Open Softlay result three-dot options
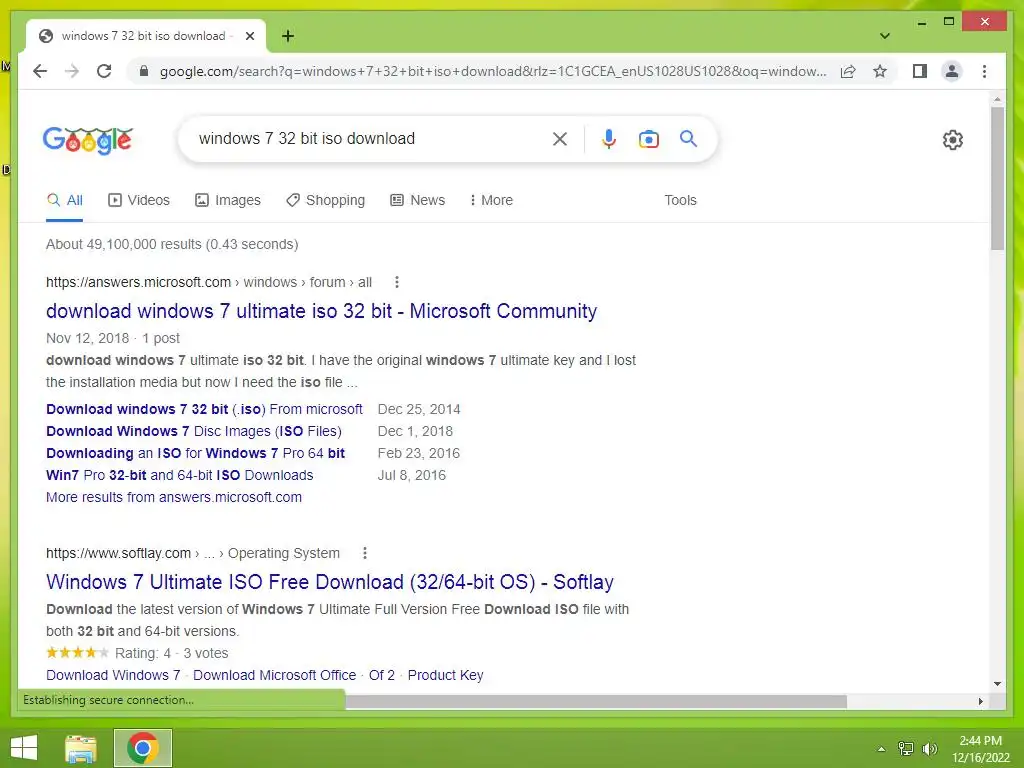Viewport: 1024px width, 768px height. 364,553
